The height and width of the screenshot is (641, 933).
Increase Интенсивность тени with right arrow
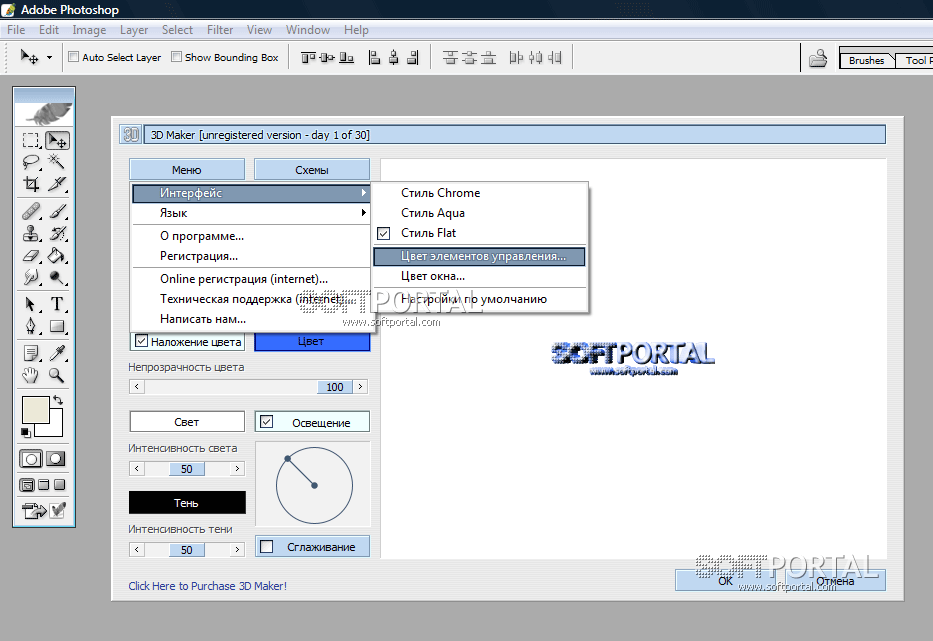click(x=237, y=549)
